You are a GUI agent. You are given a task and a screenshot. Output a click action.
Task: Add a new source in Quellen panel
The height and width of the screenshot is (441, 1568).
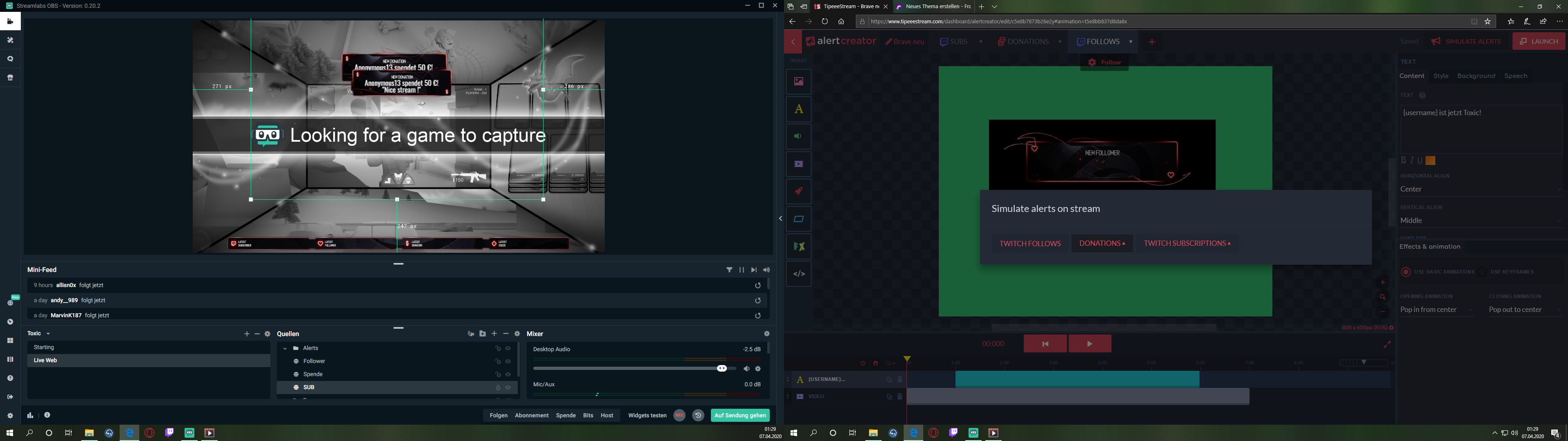[494, 334]
